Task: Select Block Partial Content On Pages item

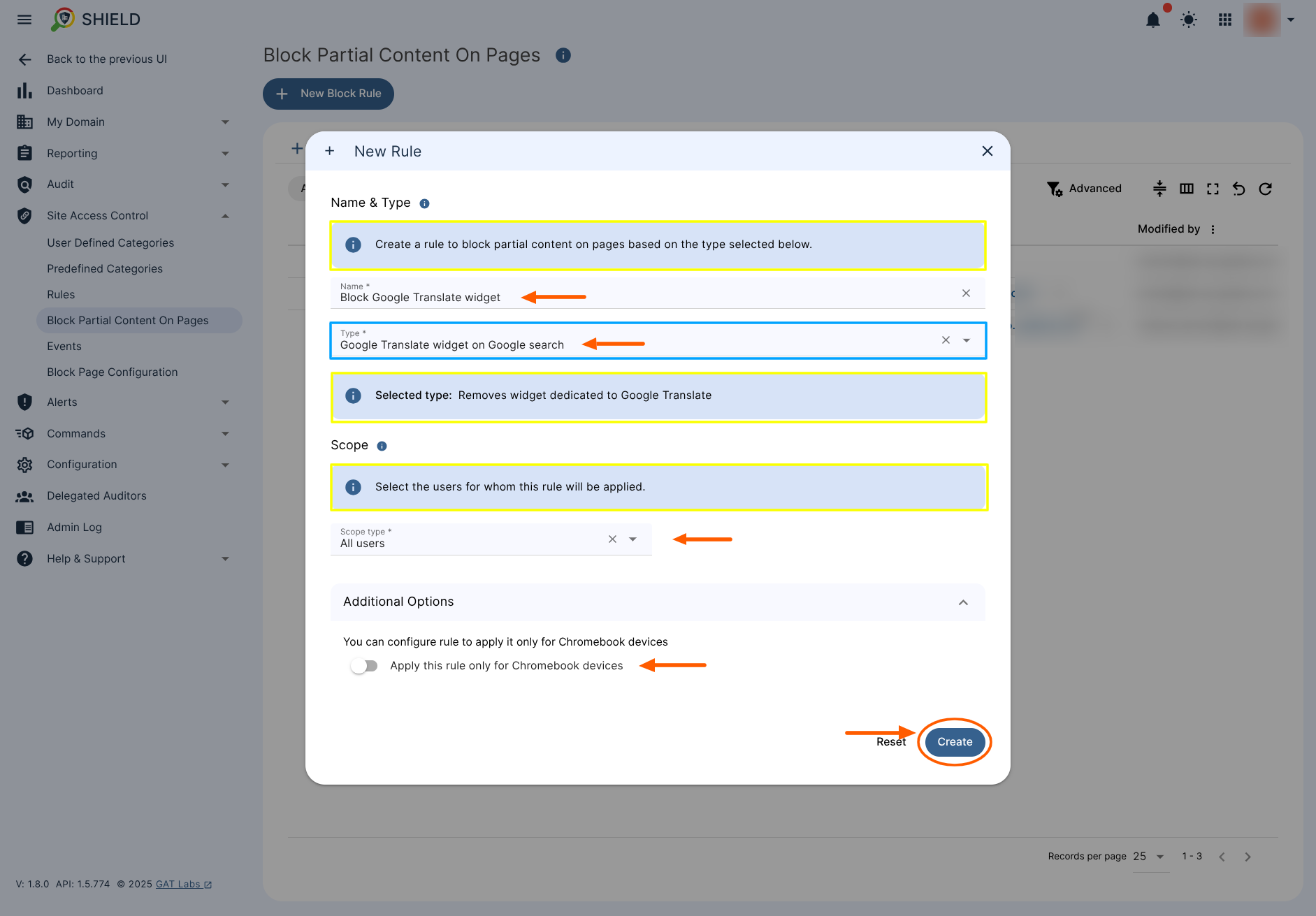Action: (x=139, y=321)
